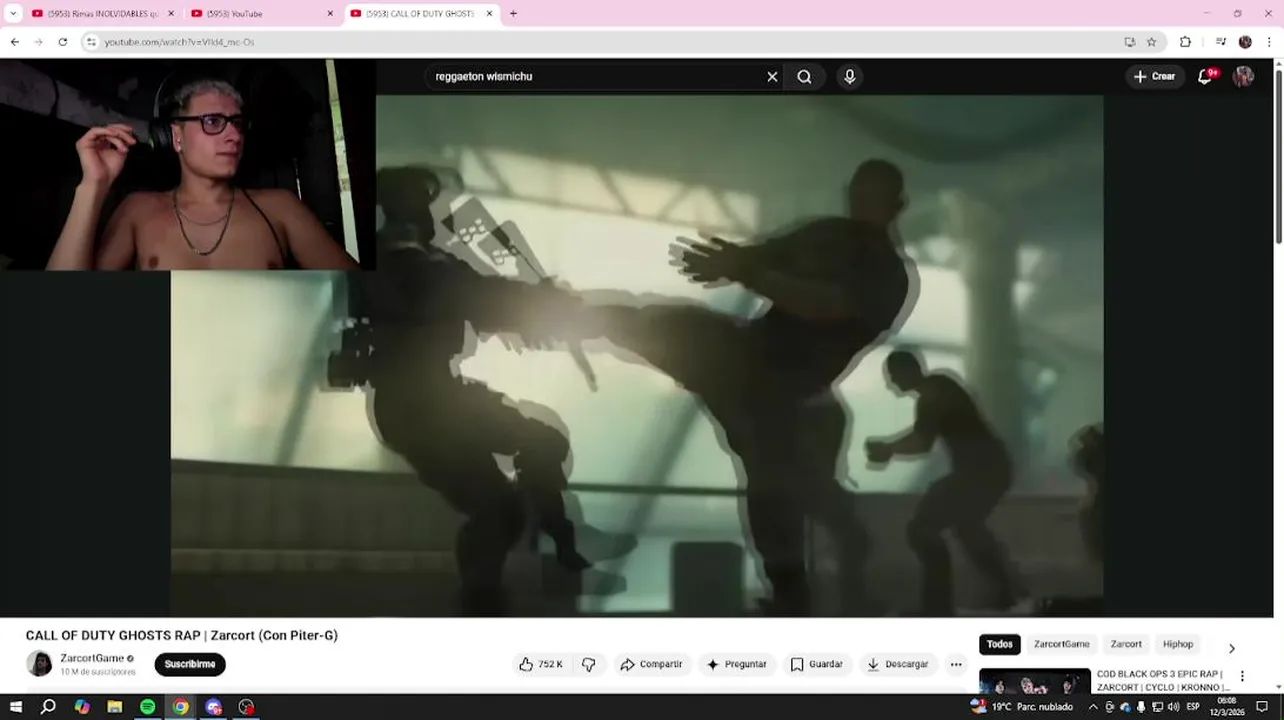Clear the YouTube search text with the X
The height and width of the screenshot is (720, 1284).
(x=772, y=77)
